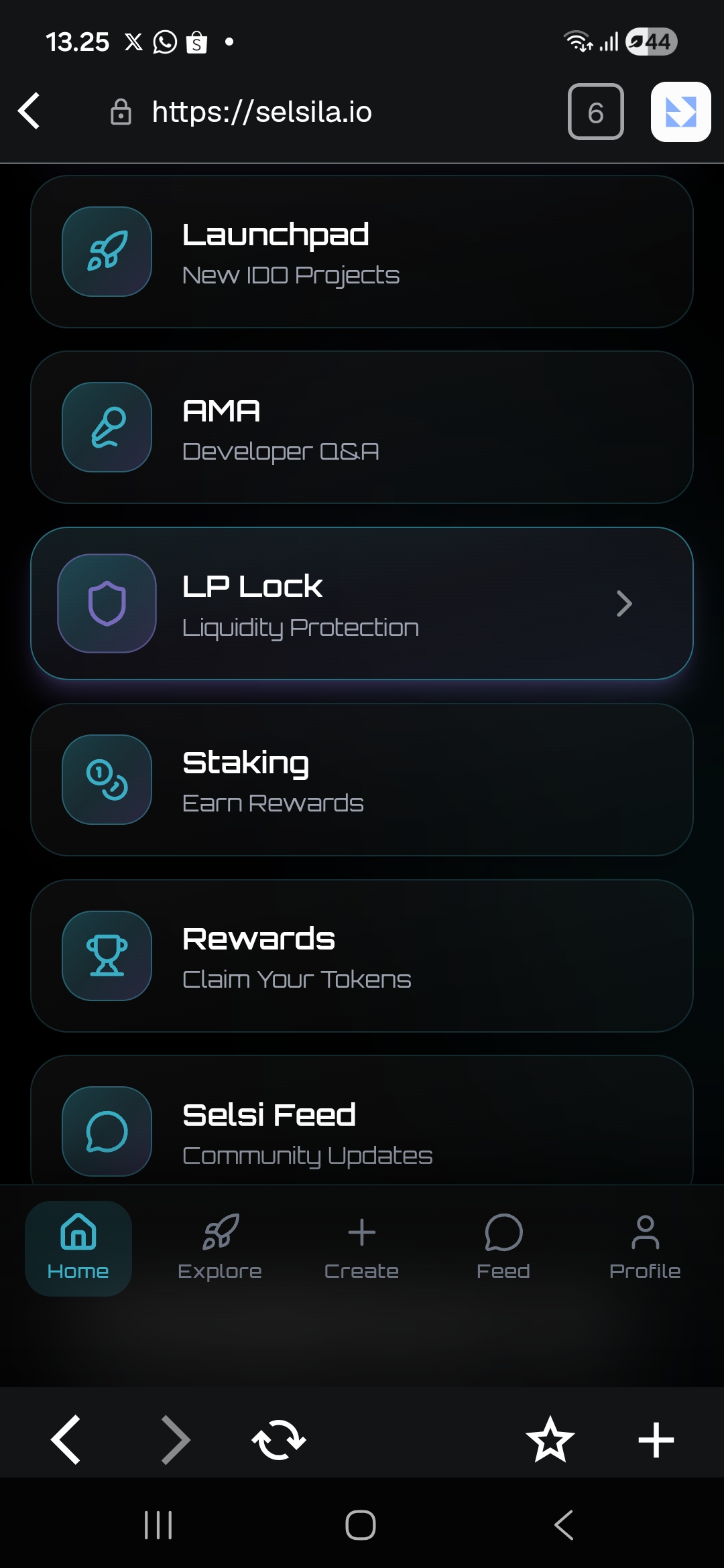Tap the selsila.io URL address field
Image resolution: width=724 pixels, height=1568 pixels.
click(261, 112)
